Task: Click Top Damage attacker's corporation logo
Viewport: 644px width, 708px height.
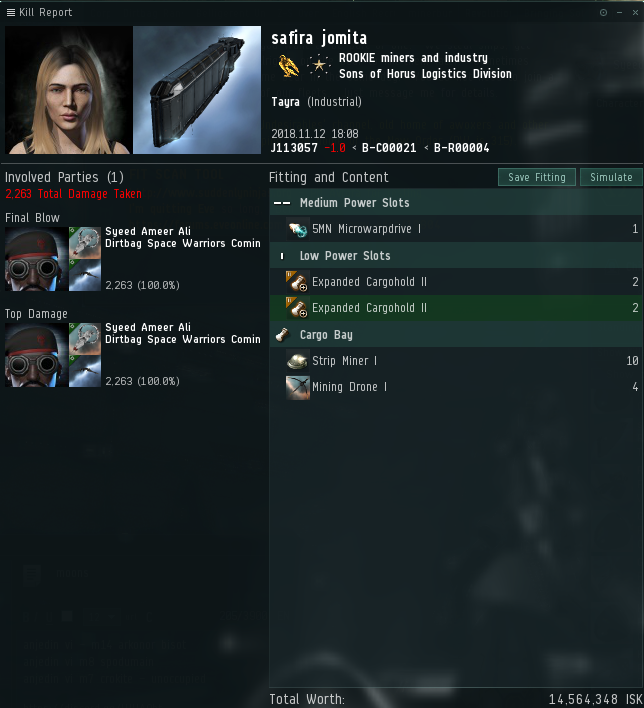Action: point(85,339)
